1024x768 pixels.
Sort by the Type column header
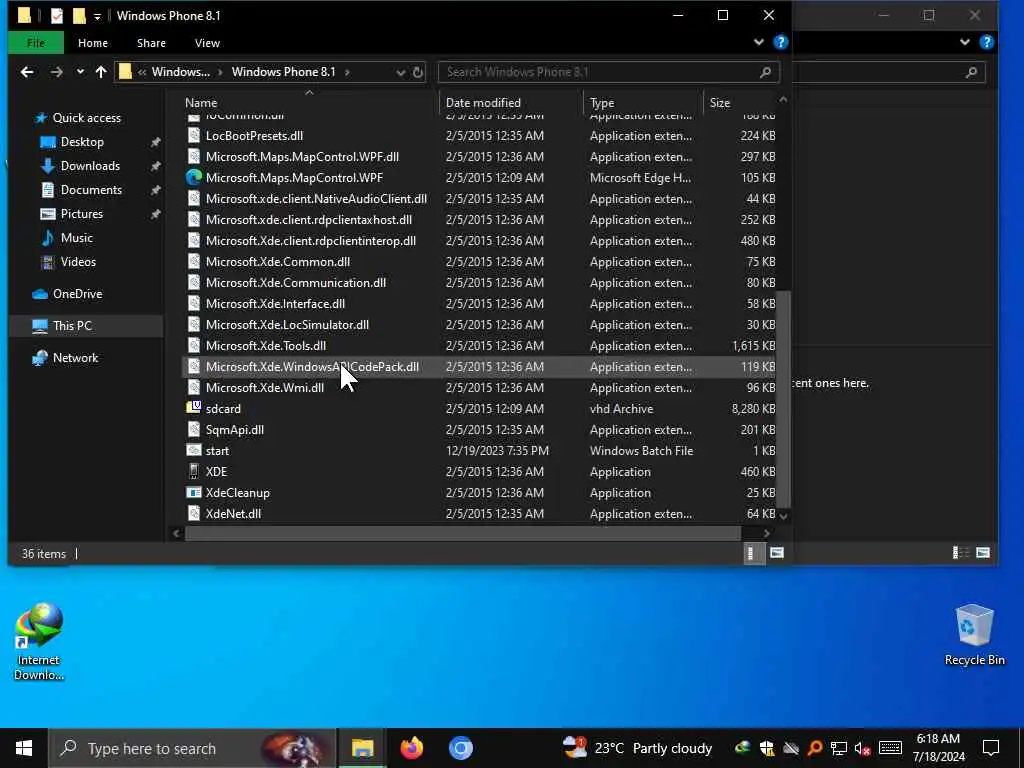(x=602, y=103)
